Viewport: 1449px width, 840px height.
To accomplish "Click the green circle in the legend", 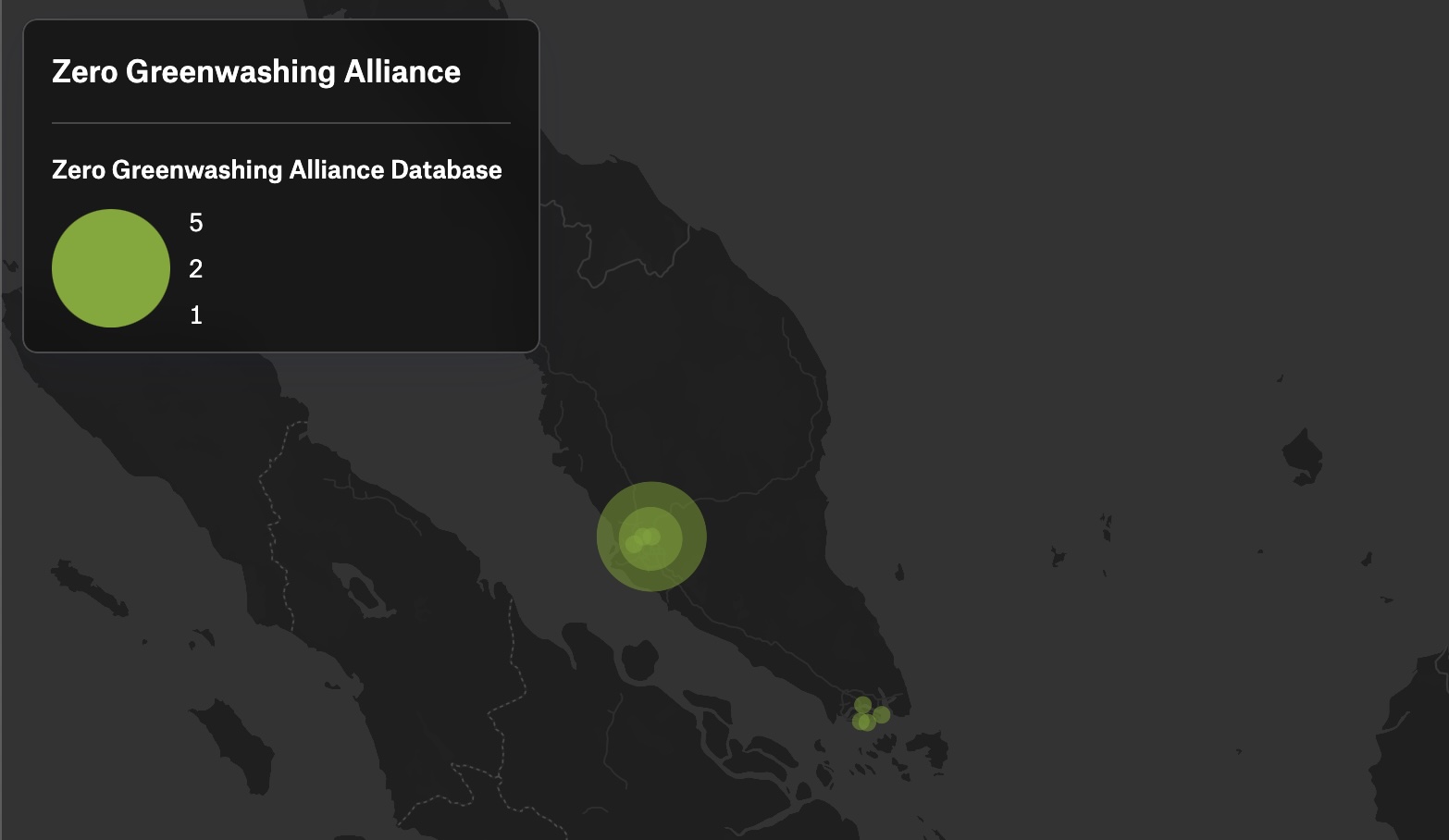I will pos(111,268).
